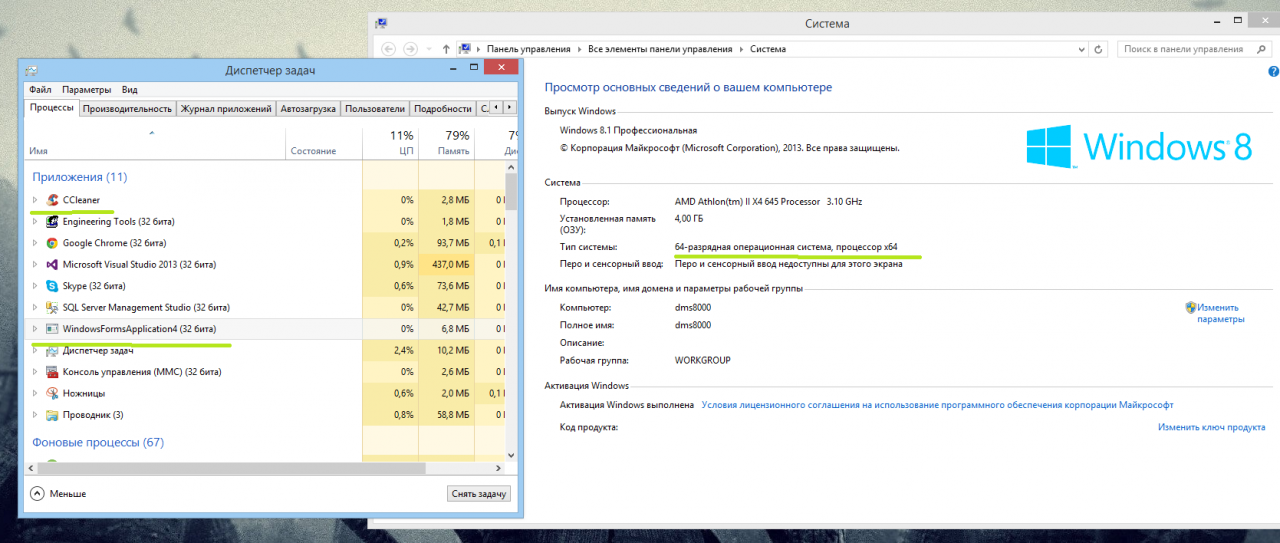Click the Диспетчер задач row icon
Viewport: 1280px width, 543px height.
click(52, 351)
